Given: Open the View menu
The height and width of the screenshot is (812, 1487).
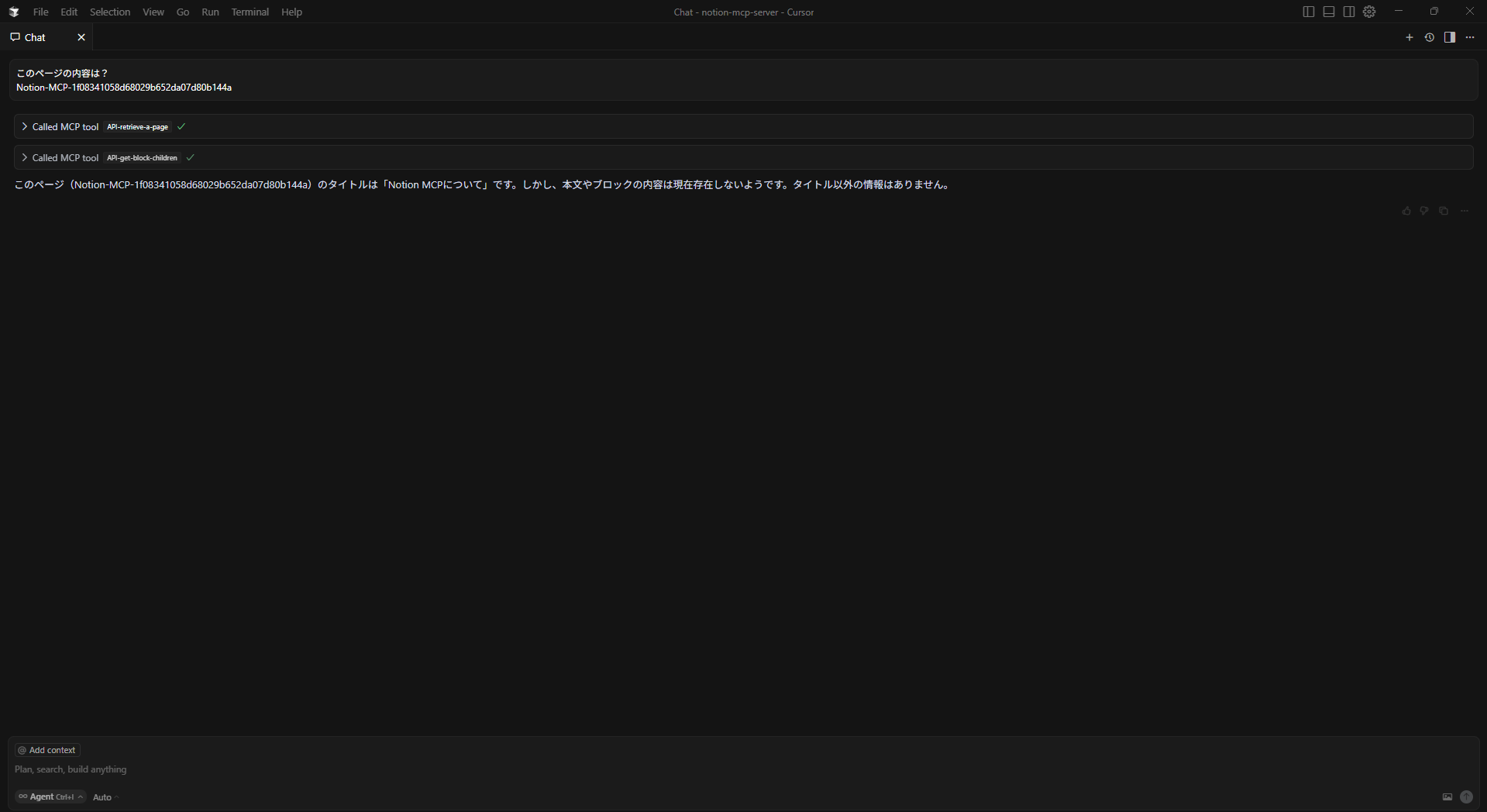Looking at the screenshot, I should coord(153,12).
